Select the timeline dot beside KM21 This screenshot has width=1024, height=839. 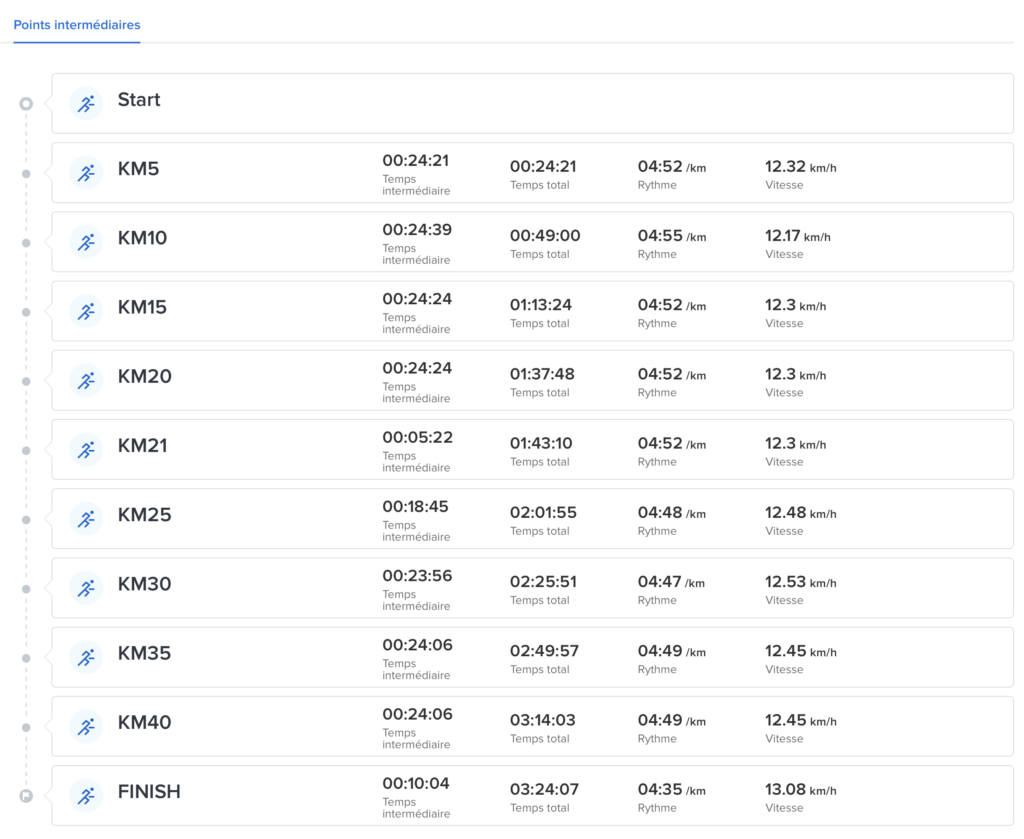(x=26, y=451)
